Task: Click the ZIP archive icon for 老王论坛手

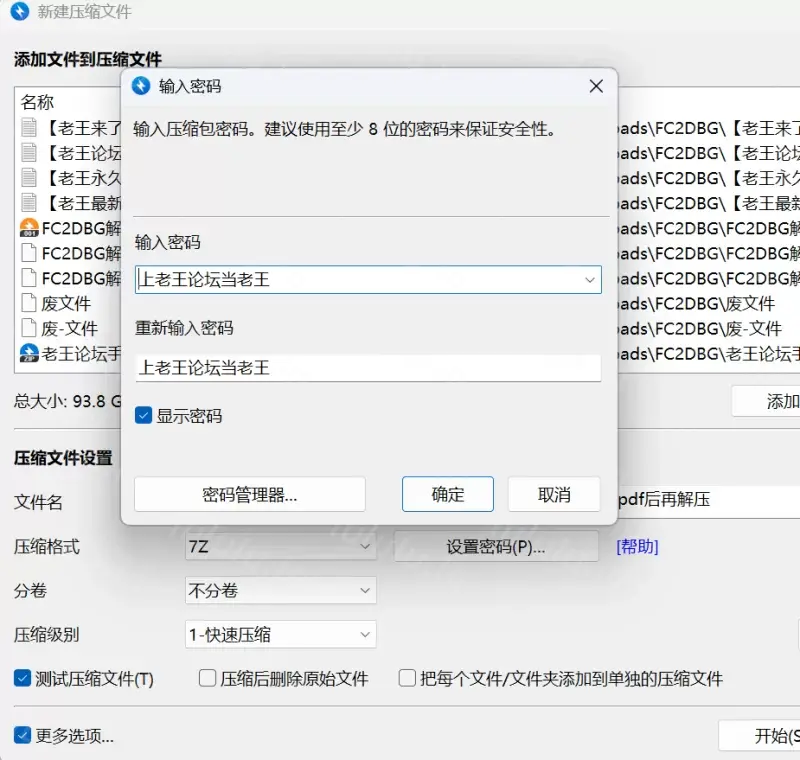Action: pos(29,353)
